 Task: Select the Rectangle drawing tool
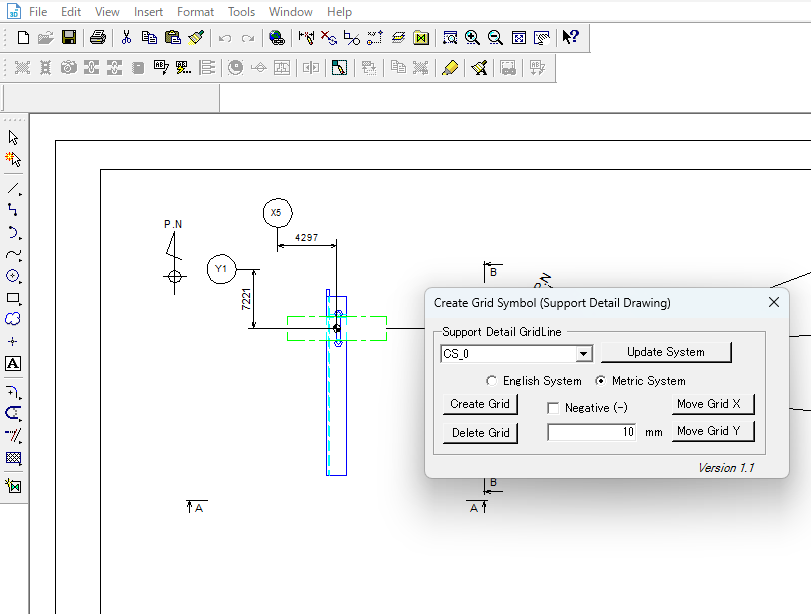[13, 298]
